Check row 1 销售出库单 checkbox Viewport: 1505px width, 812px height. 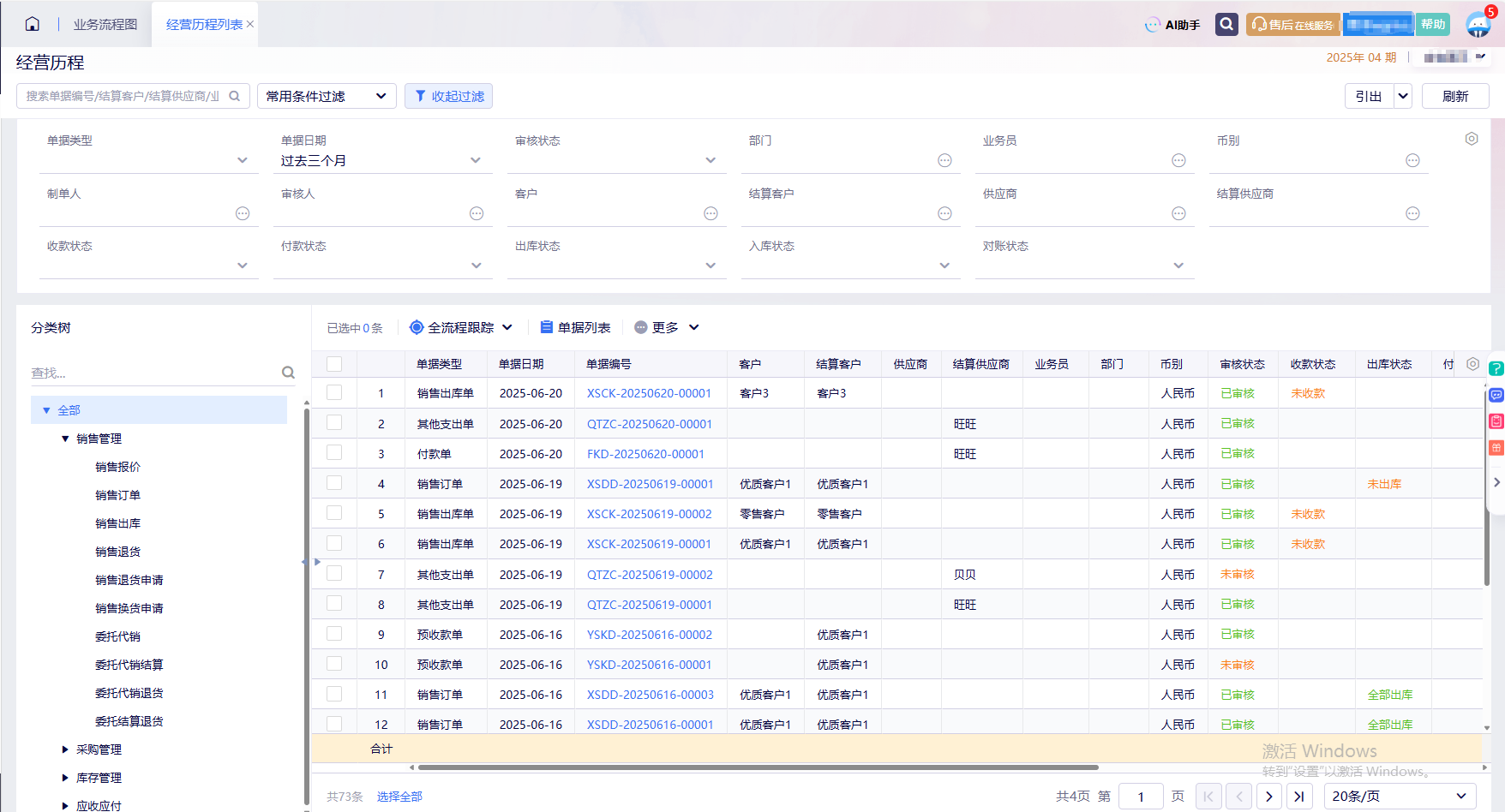point(334,392)
